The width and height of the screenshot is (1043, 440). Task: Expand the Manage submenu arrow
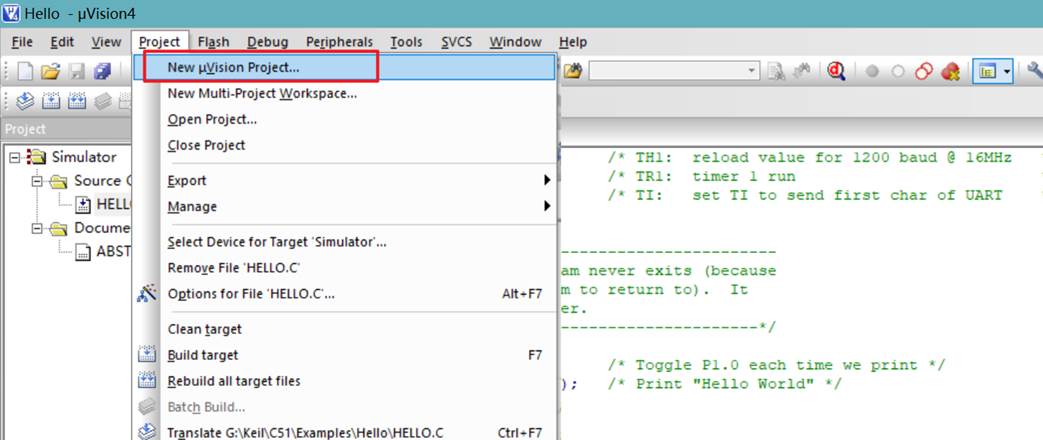click(x=547, y=206)
